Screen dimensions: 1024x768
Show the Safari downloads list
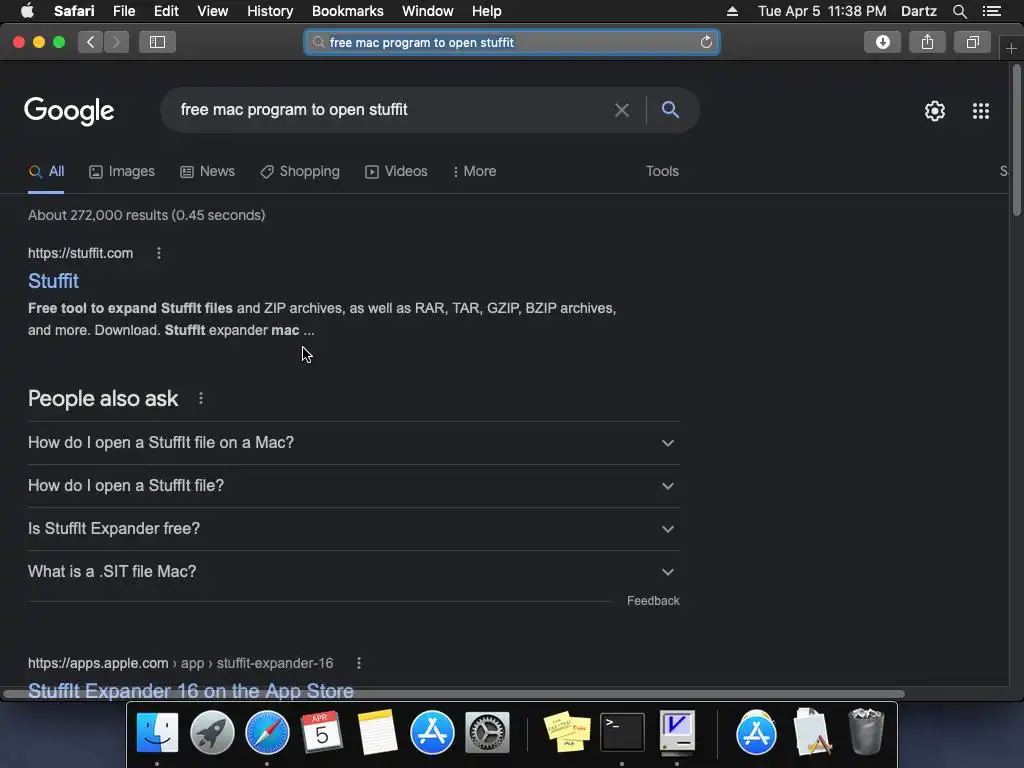(882, 42)
